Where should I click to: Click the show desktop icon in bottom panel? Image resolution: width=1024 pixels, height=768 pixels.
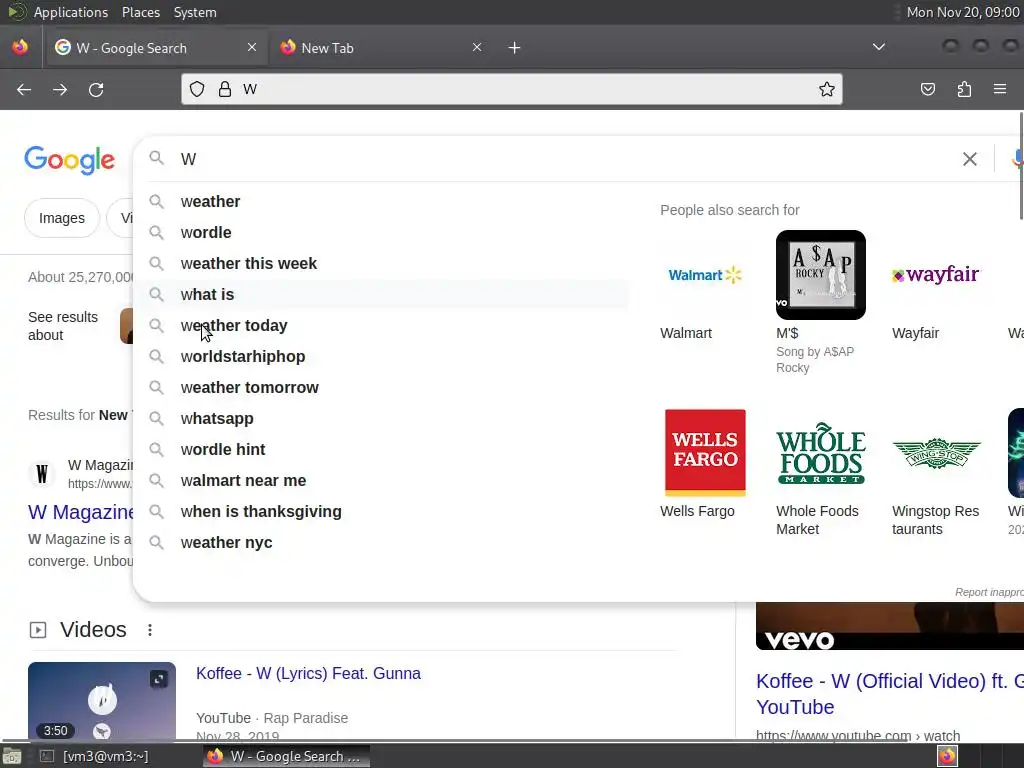point(12,756)
